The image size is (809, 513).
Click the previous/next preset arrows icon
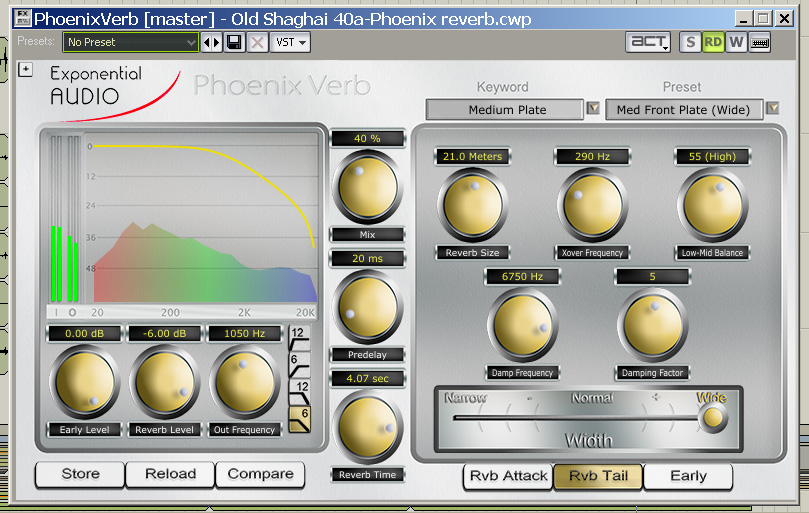[x=212, y=42]
